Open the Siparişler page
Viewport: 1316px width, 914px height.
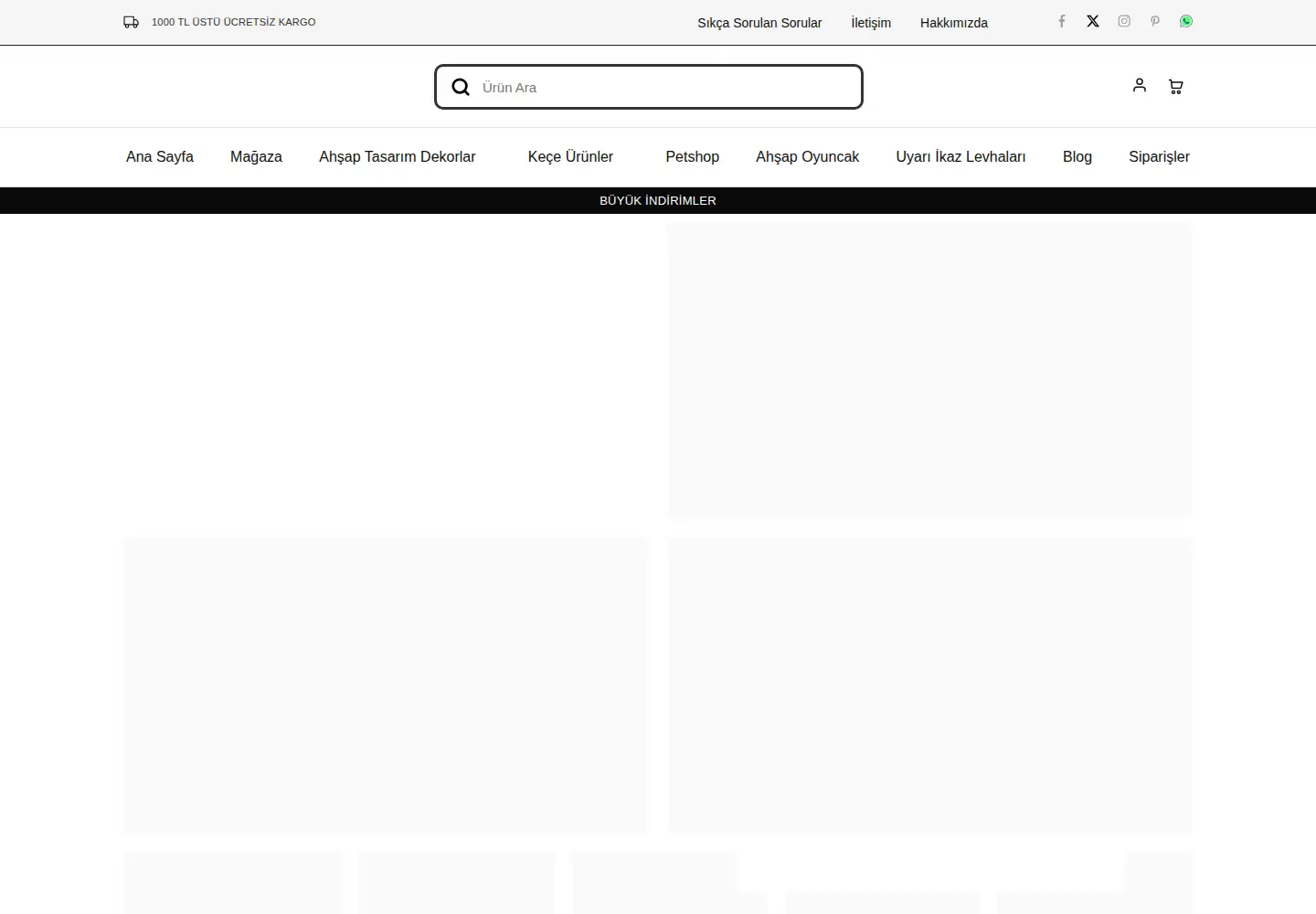(1159, 157)
